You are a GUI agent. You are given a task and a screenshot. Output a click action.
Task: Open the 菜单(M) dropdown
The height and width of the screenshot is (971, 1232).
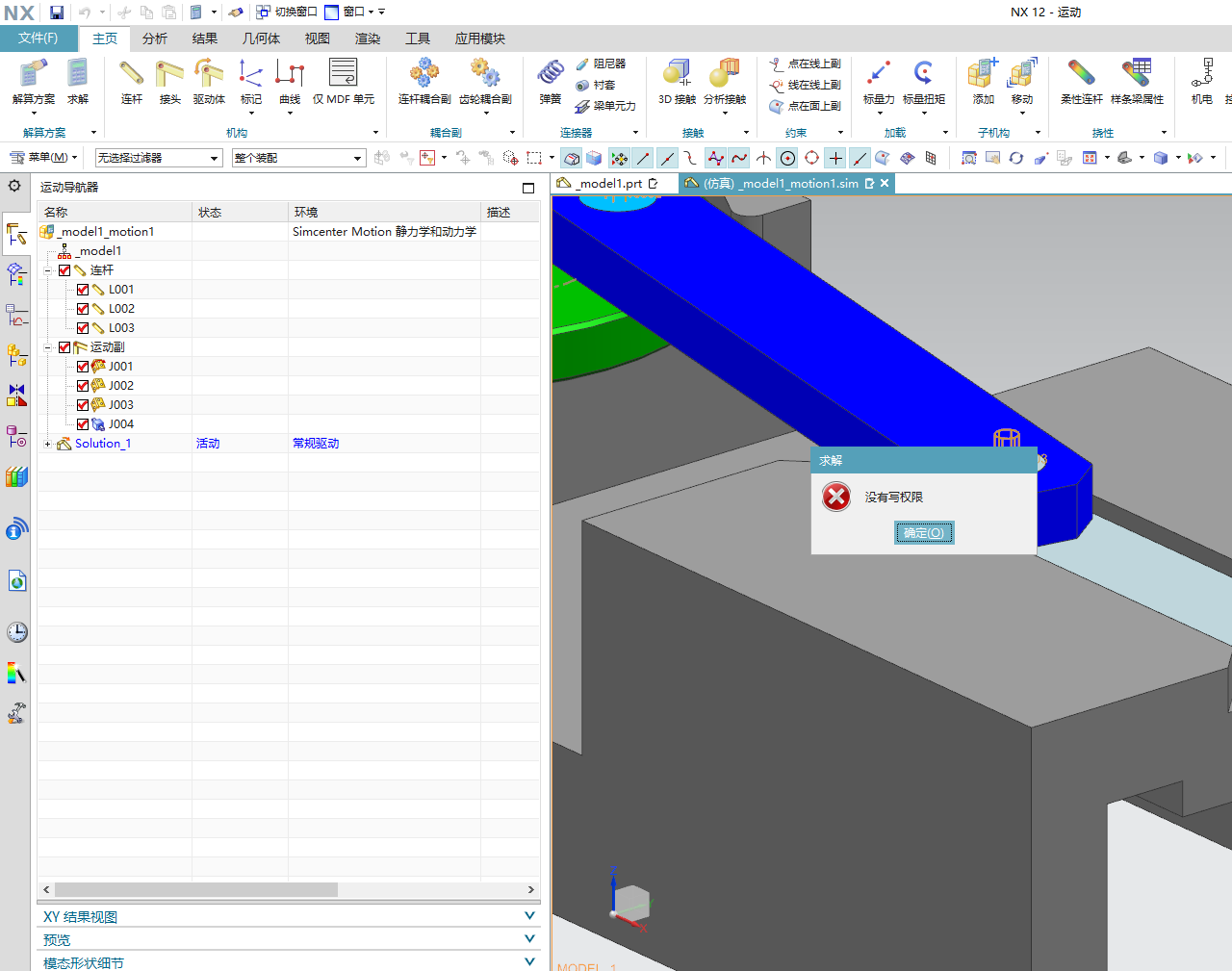click(x=44, y=158)
